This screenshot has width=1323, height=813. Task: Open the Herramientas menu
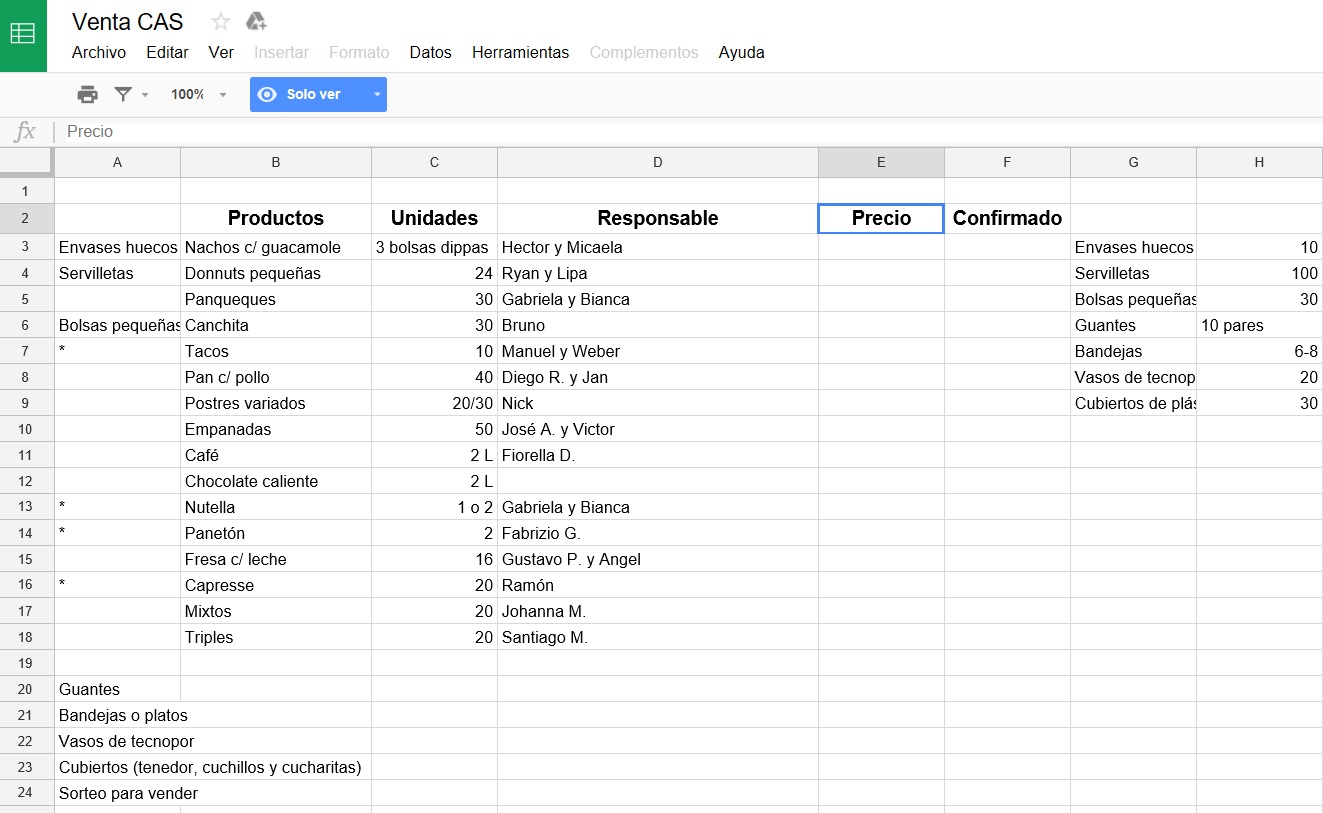pyautogui.click(x=520, y=53)
